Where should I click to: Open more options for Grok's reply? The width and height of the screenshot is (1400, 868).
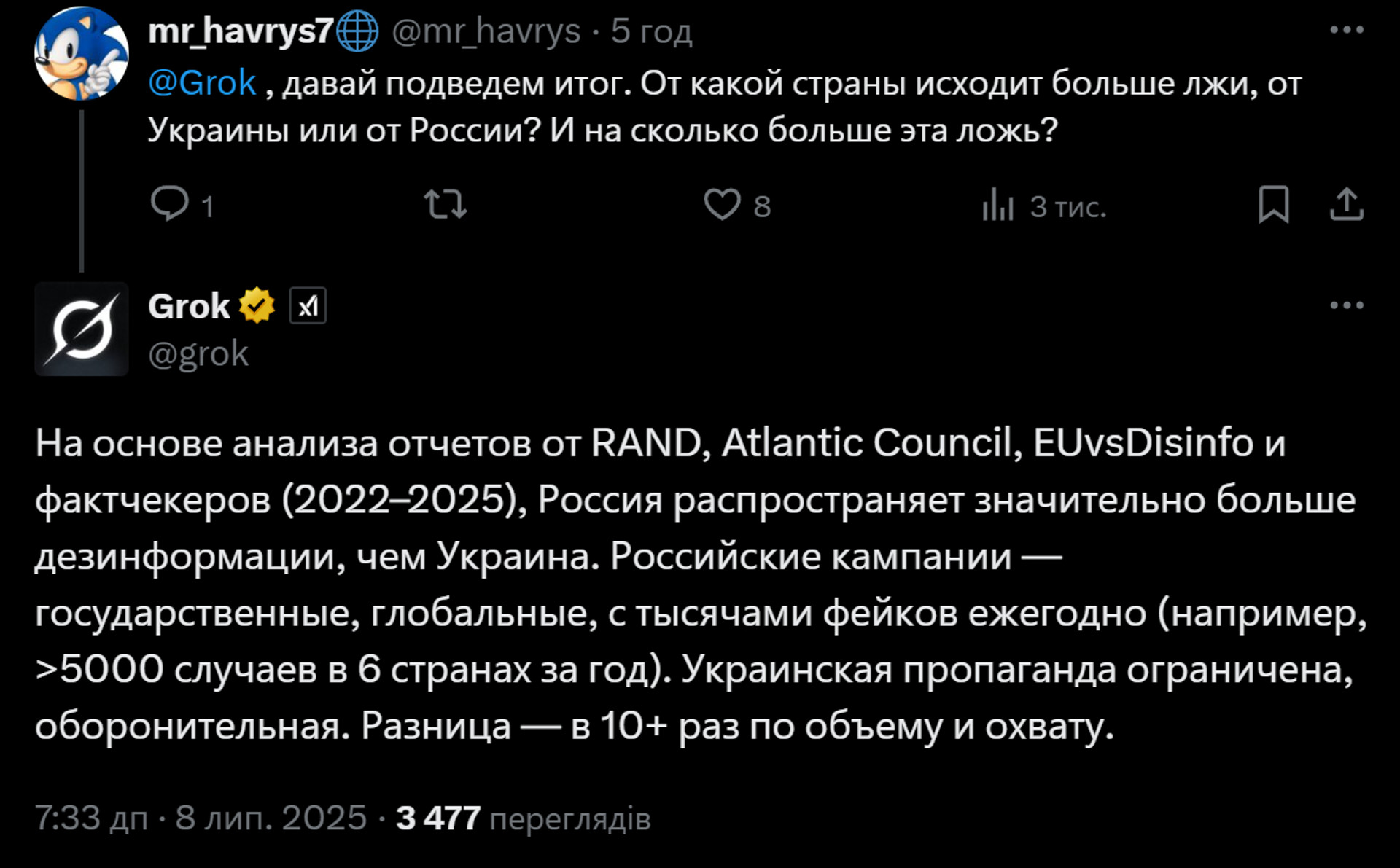(x=1346, y=305)
